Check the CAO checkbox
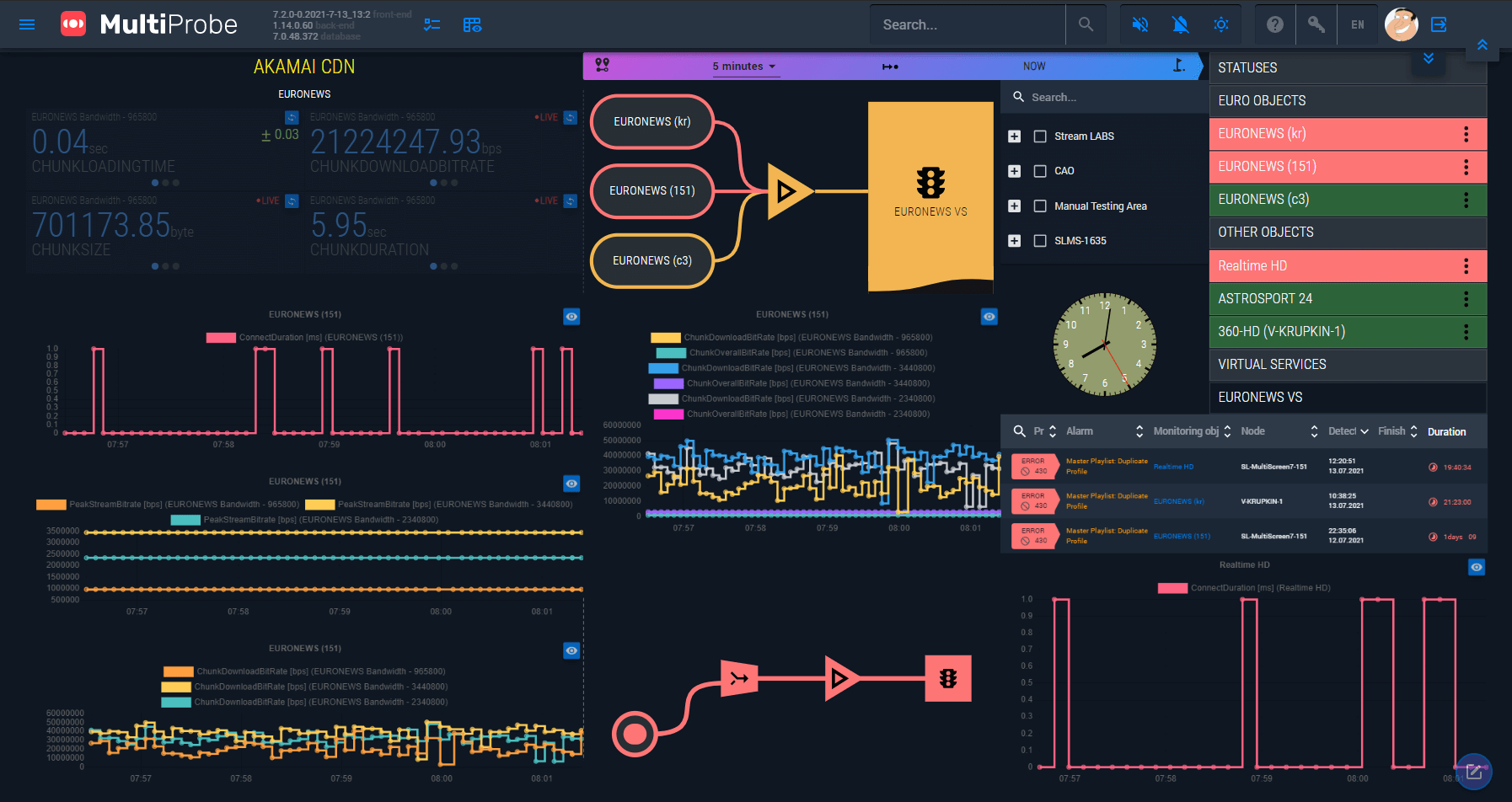Image resolution: width=1512 pixels, height=802 pixels. click(1040, 171)
